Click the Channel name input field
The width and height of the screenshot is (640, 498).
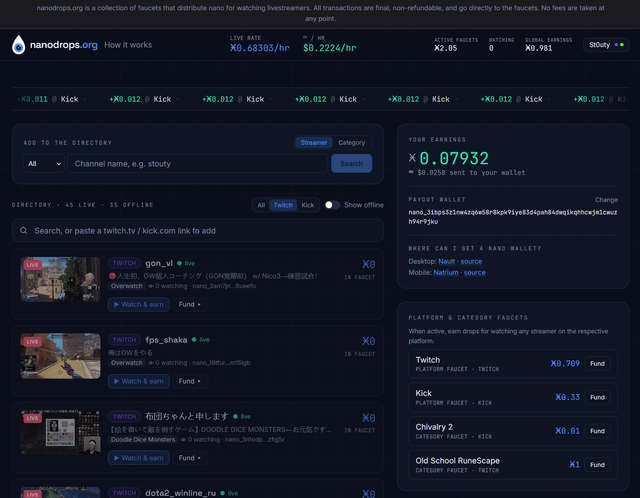click(198, 164)
